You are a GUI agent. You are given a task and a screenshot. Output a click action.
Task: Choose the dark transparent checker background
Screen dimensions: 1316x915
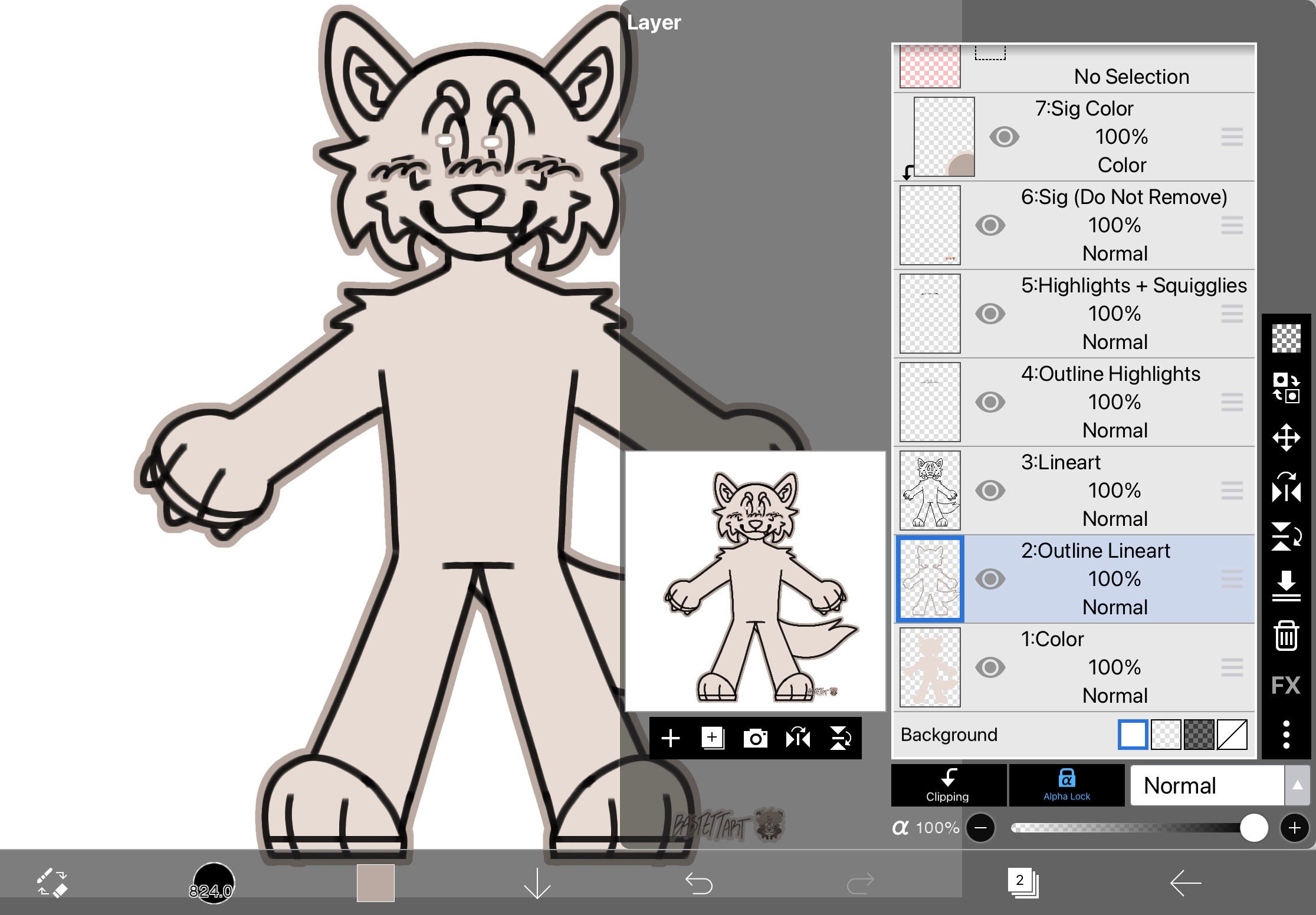(x=1199, y=735)
